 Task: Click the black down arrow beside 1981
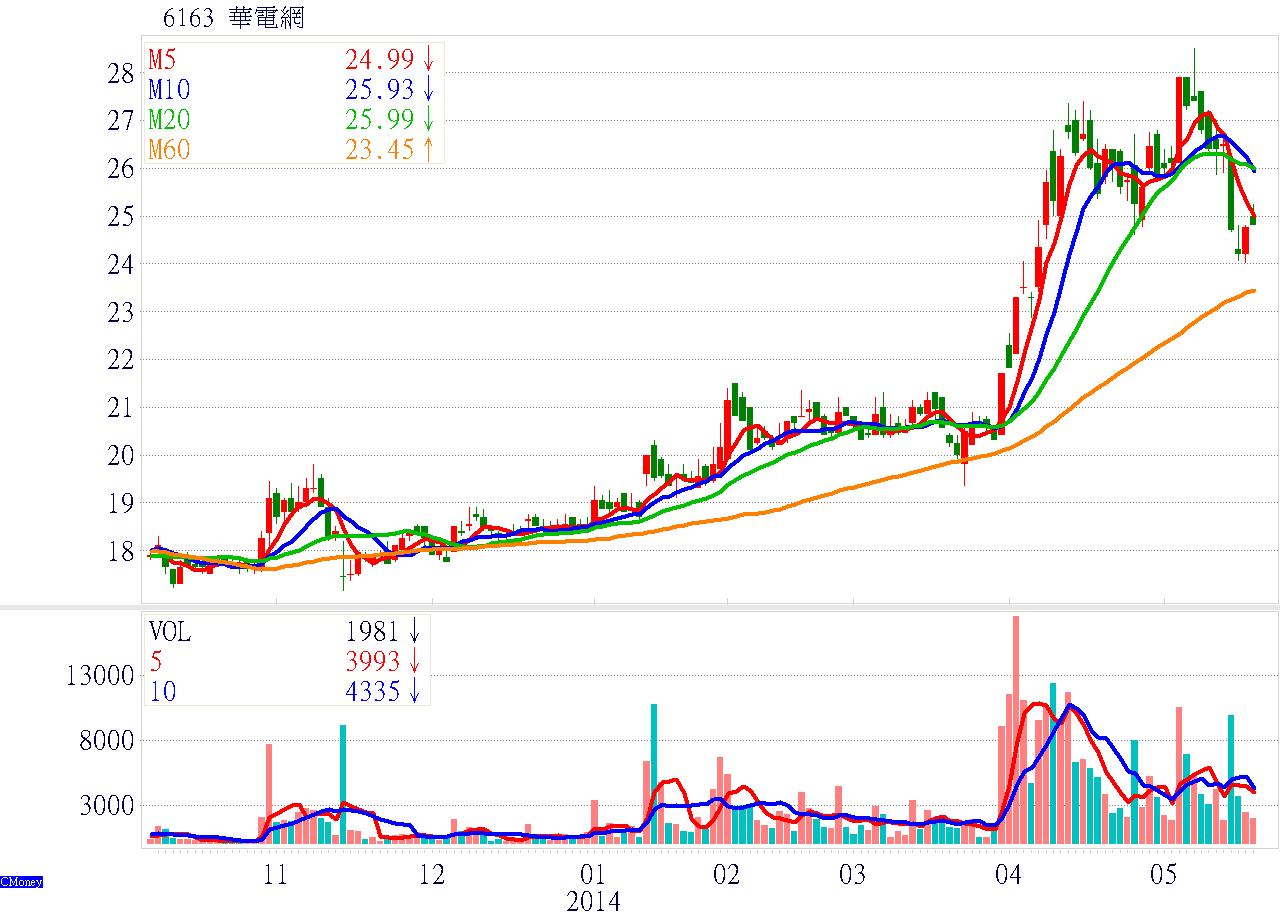pos(415,631)
